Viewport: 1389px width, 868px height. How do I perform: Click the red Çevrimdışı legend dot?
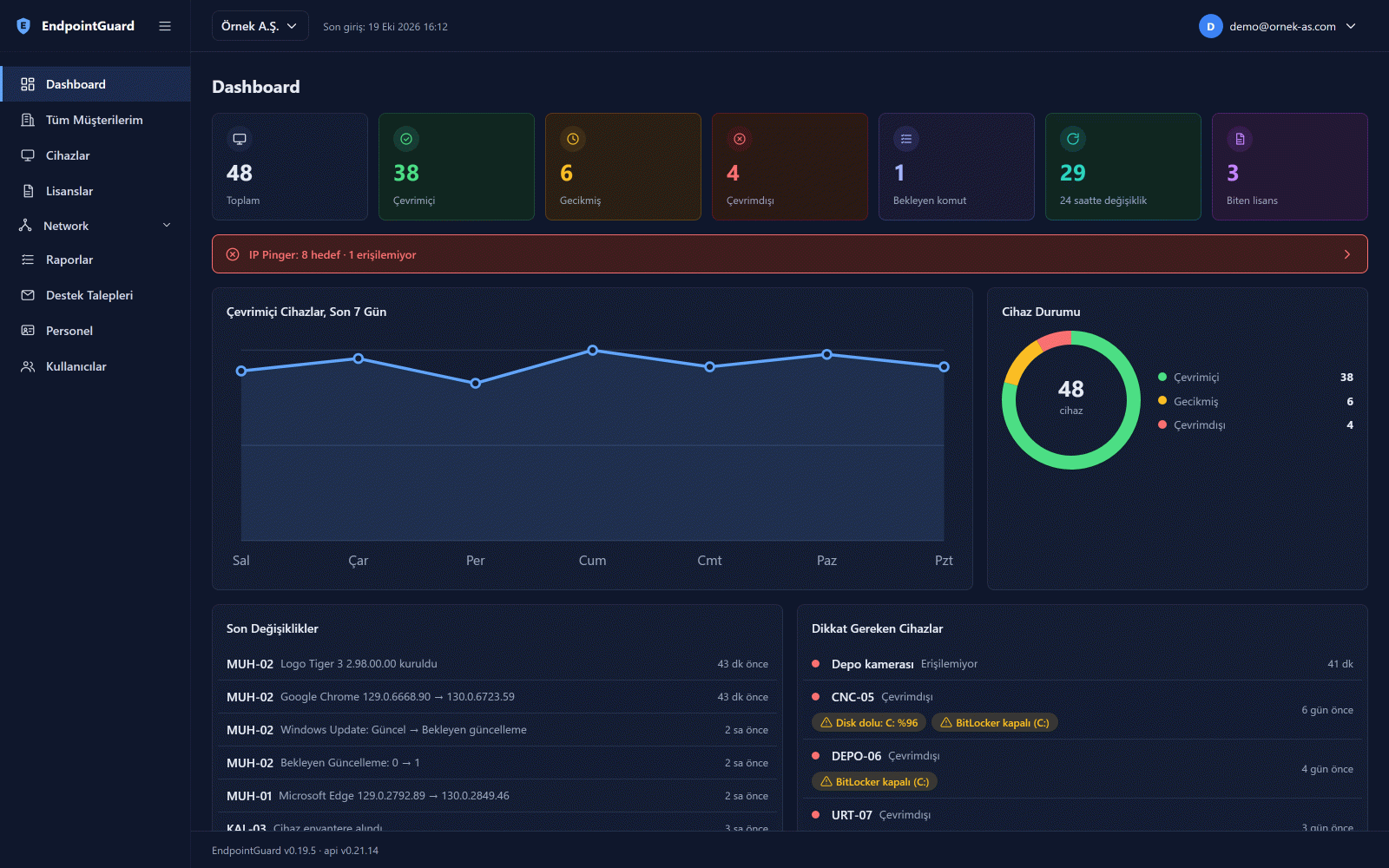pyautogui.click(x=1162, y=424)
